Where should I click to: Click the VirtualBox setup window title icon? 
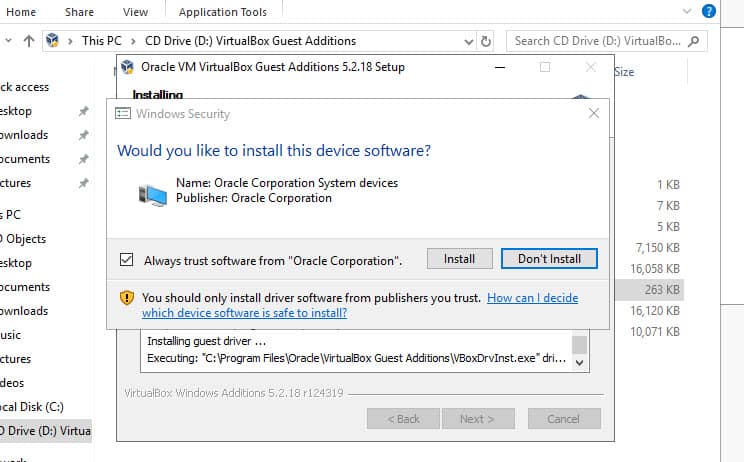click(127, 67)
